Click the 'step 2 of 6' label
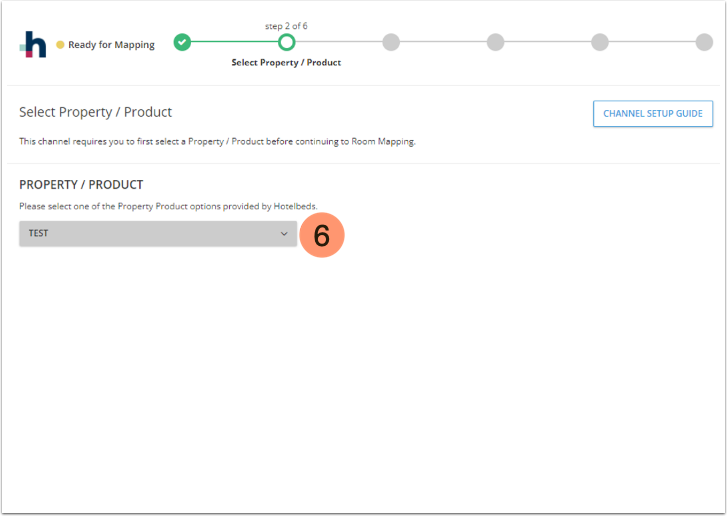The width and height of the screenshot is (727, 516). click(x=286, y=26)
